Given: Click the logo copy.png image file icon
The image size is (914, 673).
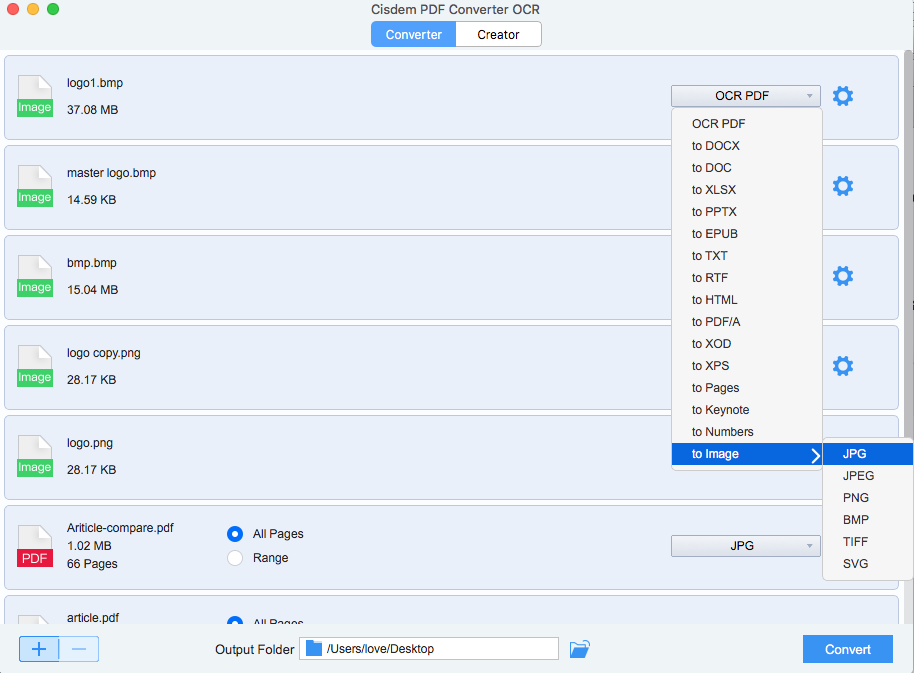Looking at the screenshot, I should pos(35,366).
